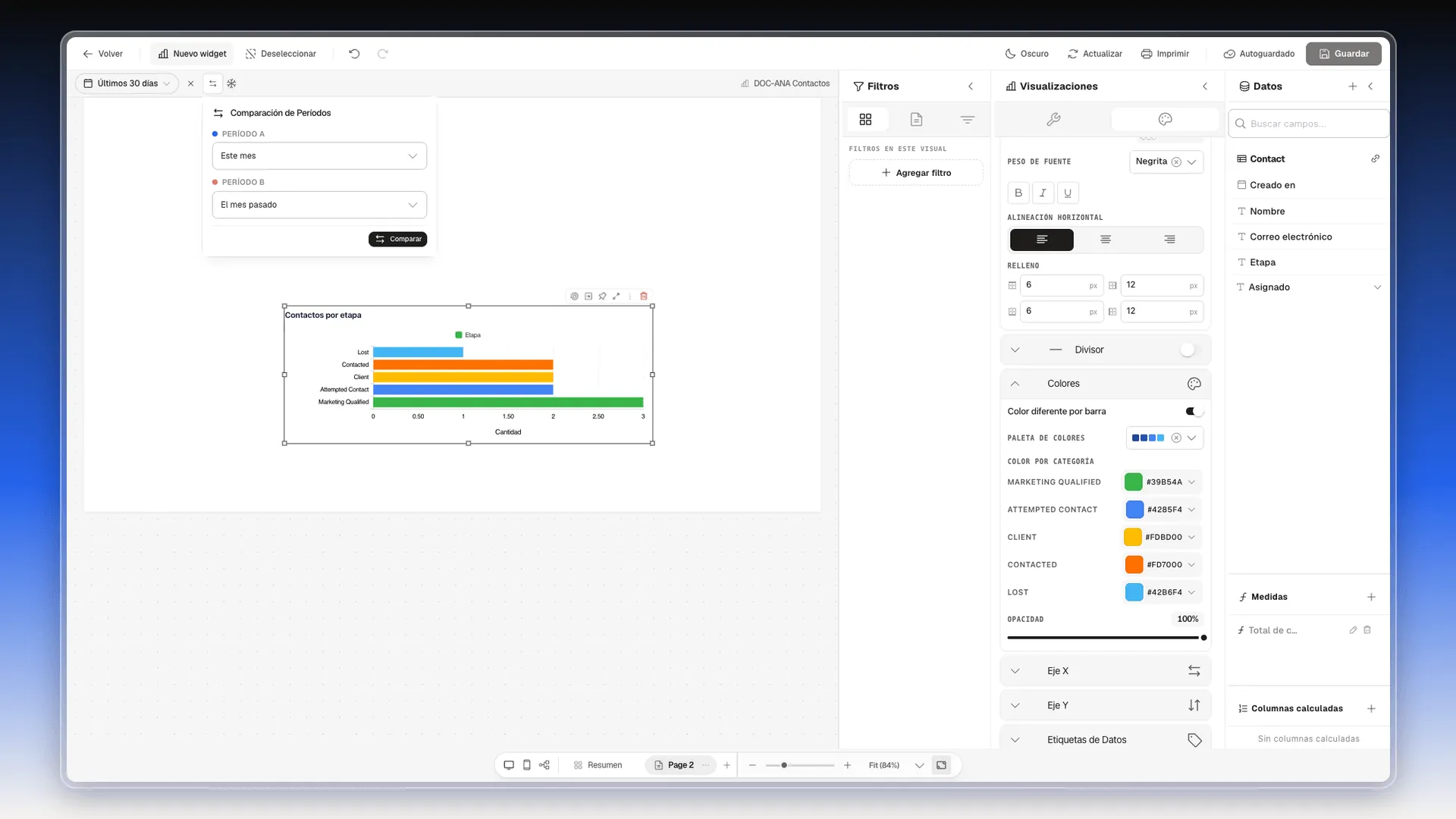Align text to the left
The image size is (1456, 819).
point(1042,240)
